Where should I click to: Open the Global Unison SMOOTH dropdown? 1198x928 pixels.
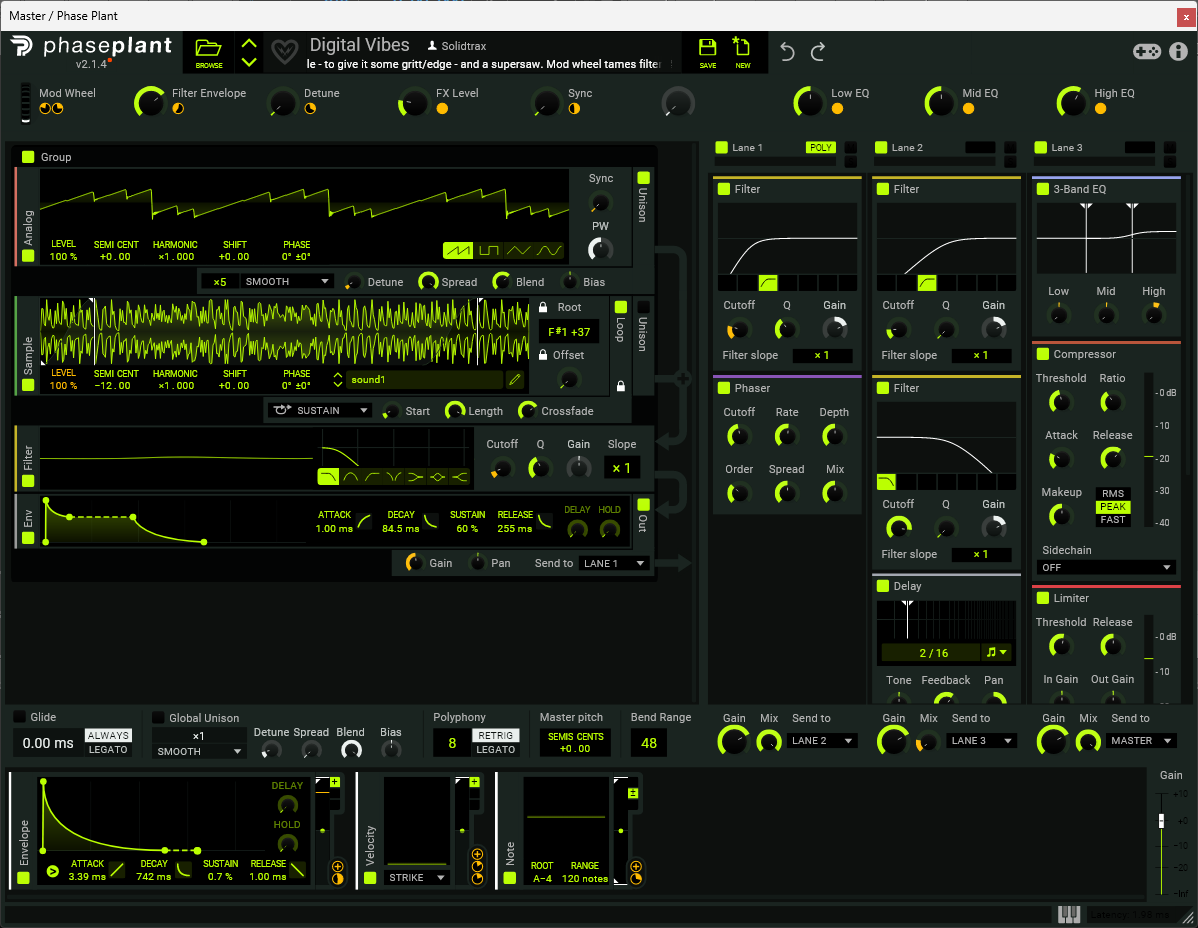(199, 752)
